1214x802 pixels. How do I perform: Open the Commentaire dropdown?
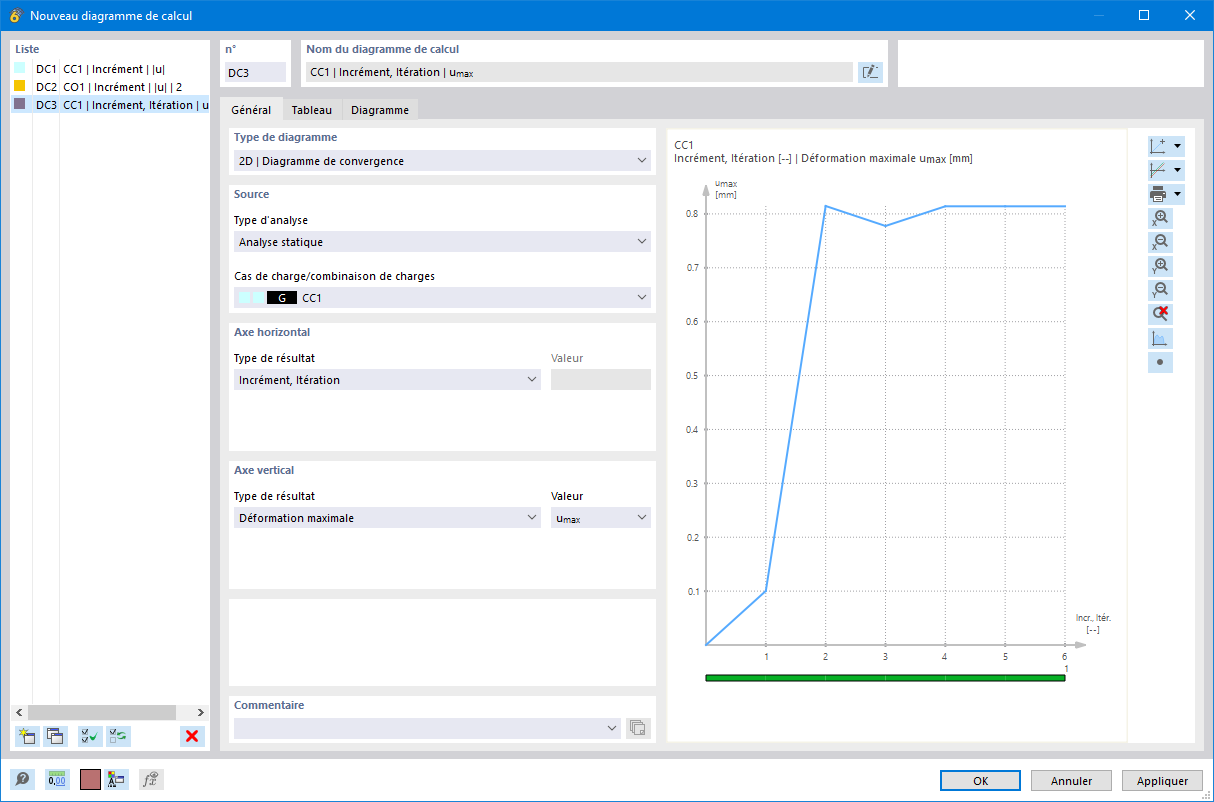point(428,728)
